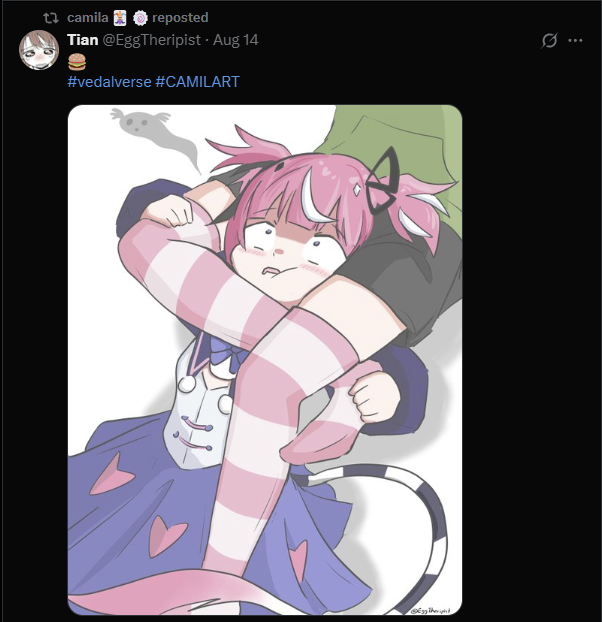This screenshot has width=602, height=622.
Task: Open the #vedalverse hashtag
Action: (109, 82)
